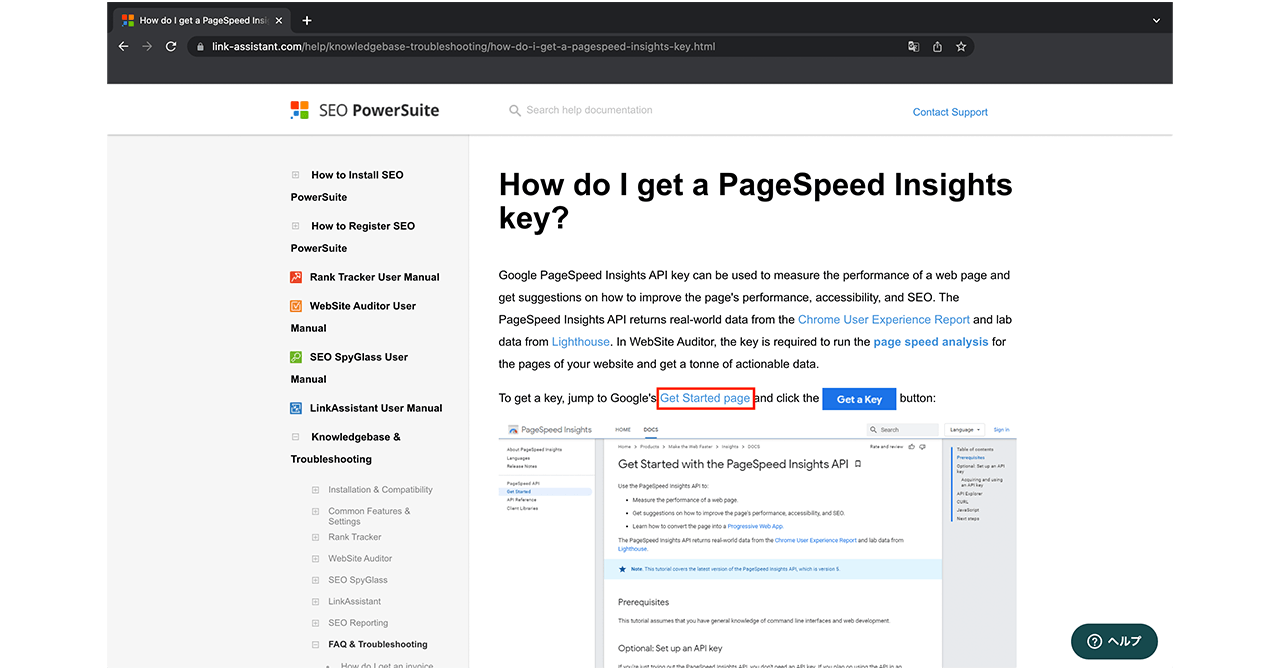Open Rank Tracker User Manual

pos(374,277)
